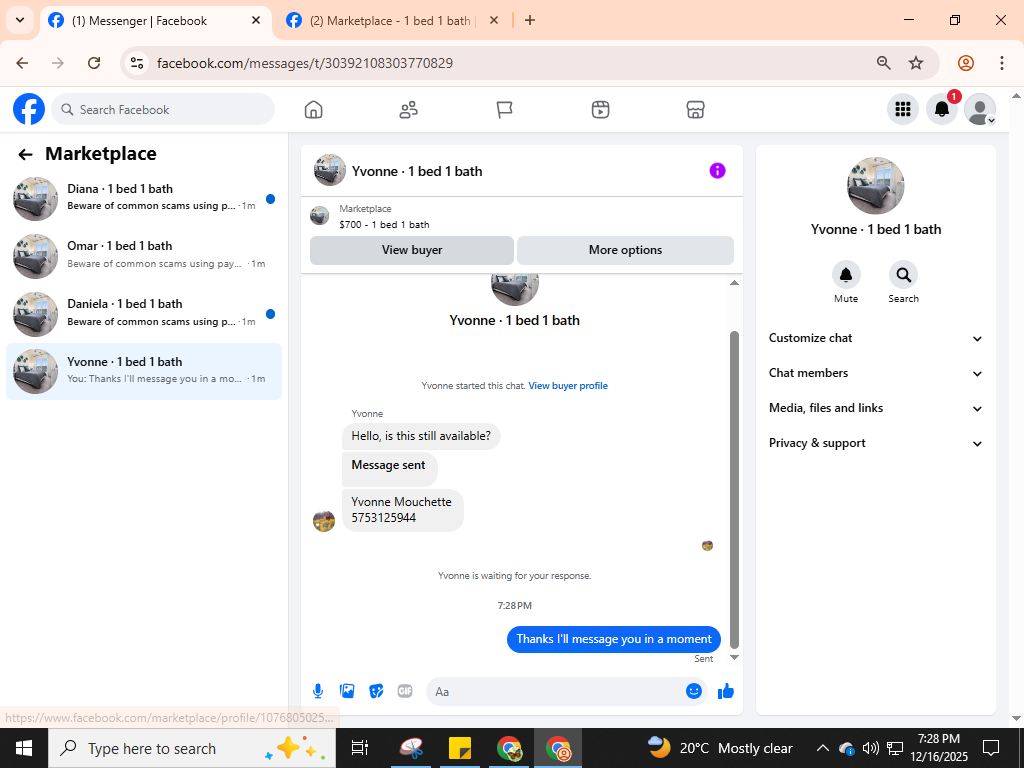Click the back arrow beside Marketplace heading
Screen dimensions: 1024x768
(25, 154)
